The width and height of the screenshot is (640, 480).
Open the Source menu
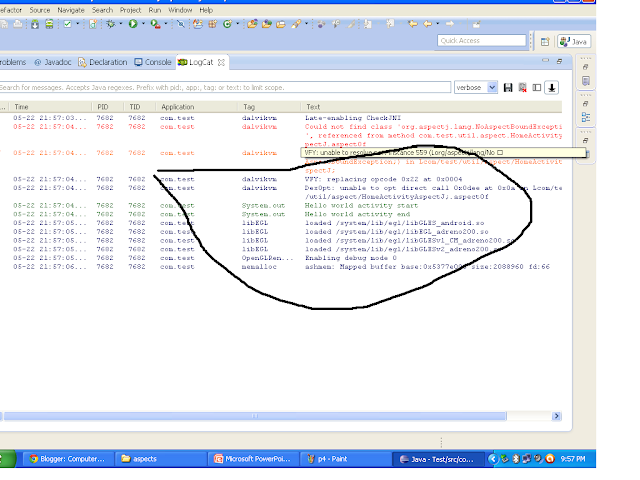pos(40,10)
